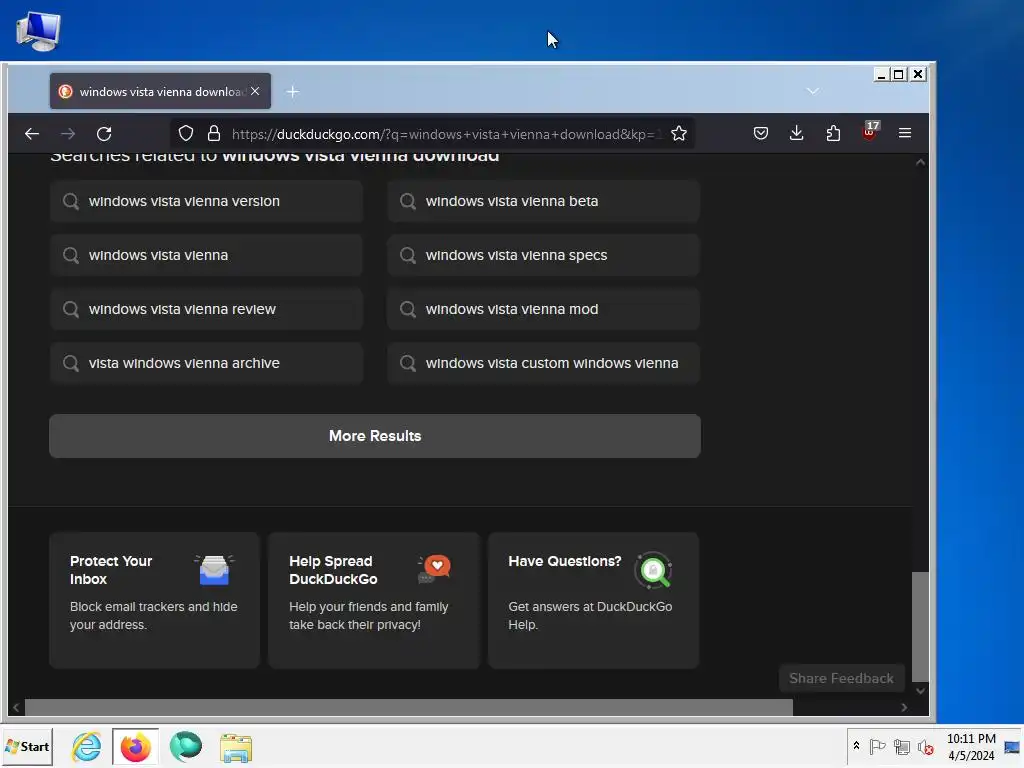1024x768 pixels.
Task: Open the Firefox hamburger menu
Action: pyautogui.click(x=905, y=133)
